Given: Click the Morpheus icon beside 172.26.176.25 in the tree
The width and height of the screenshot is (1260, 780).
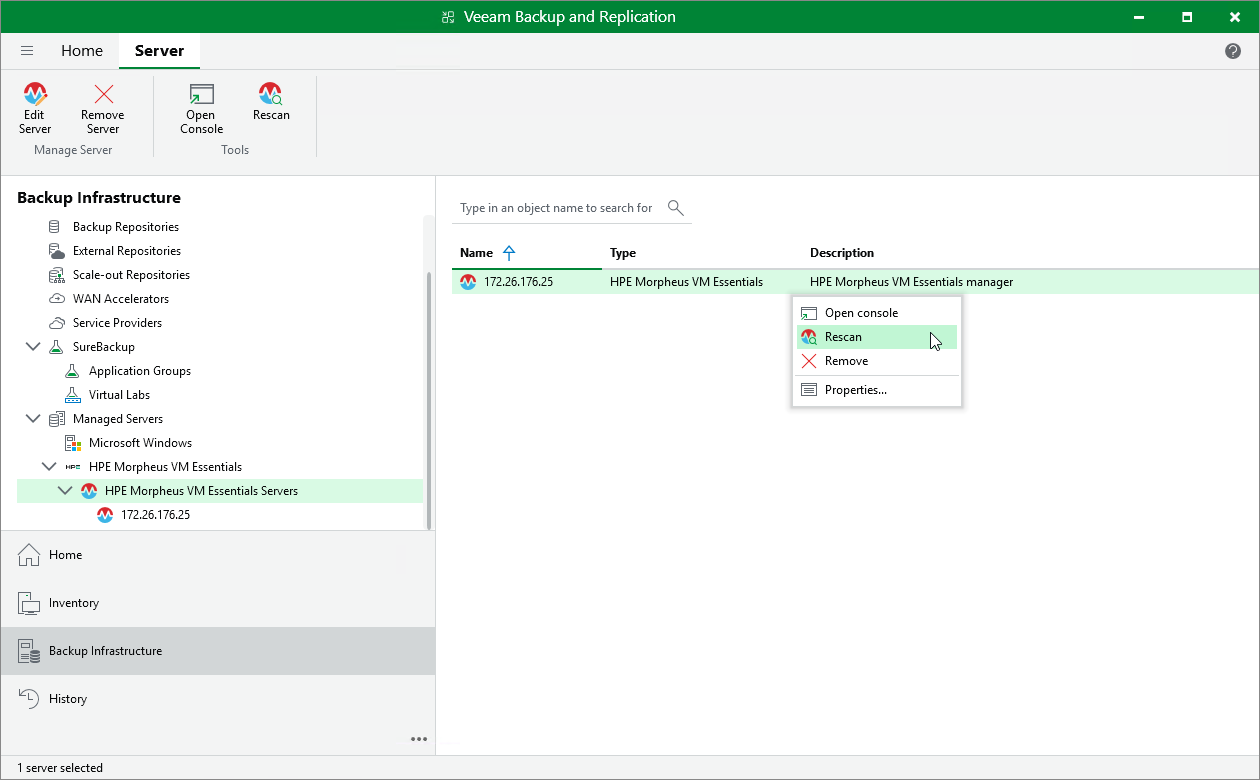Looking at the screenshot, I should click(x=105, y=515).
